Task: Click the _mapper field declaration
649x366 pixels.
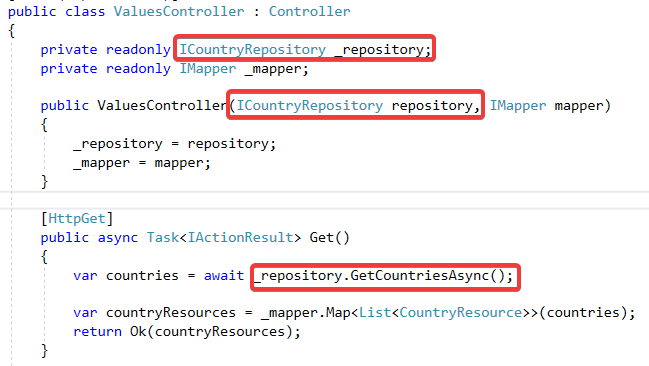Action: pos(277,69)
